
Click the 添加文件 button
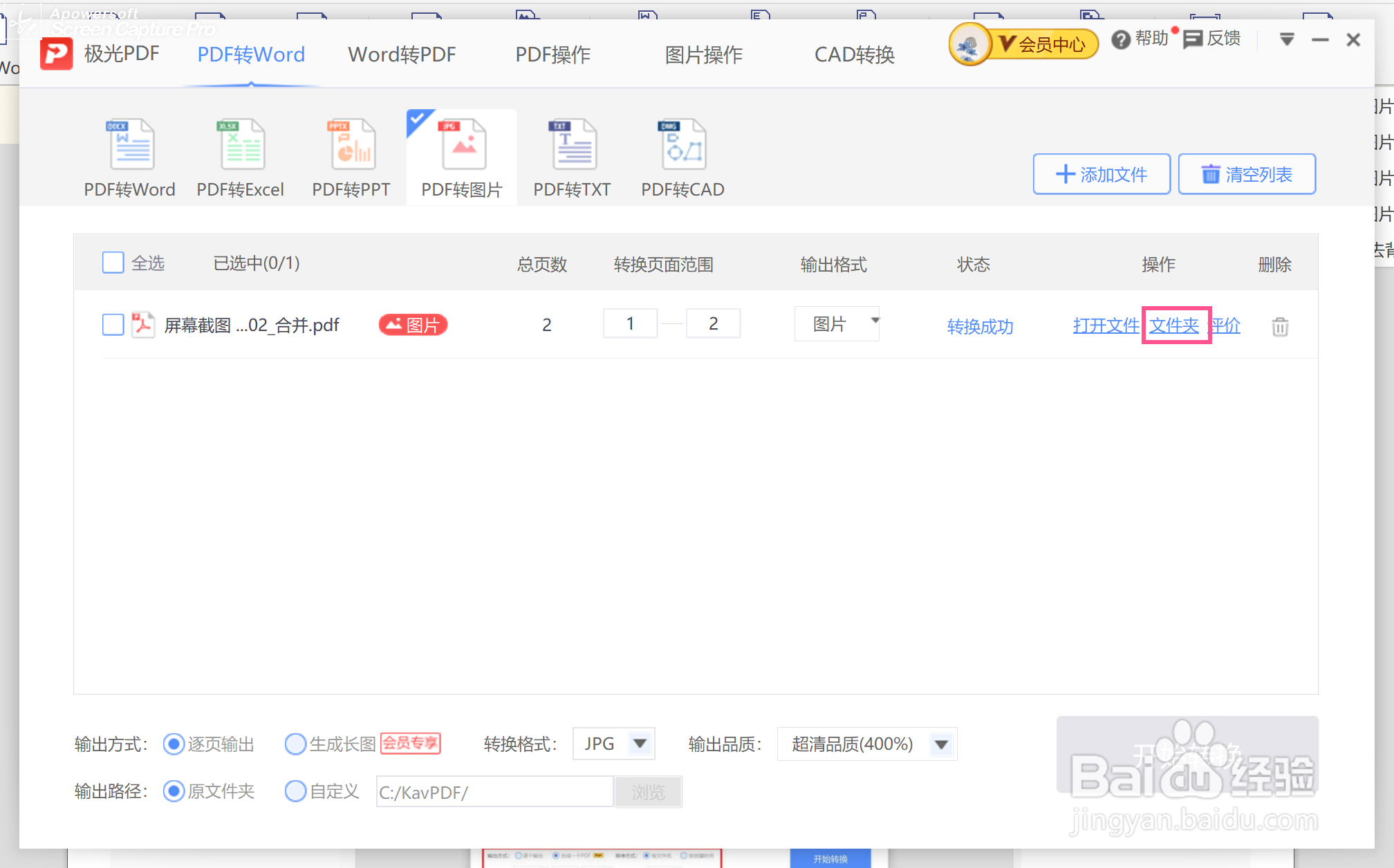tap(1101, 174)
